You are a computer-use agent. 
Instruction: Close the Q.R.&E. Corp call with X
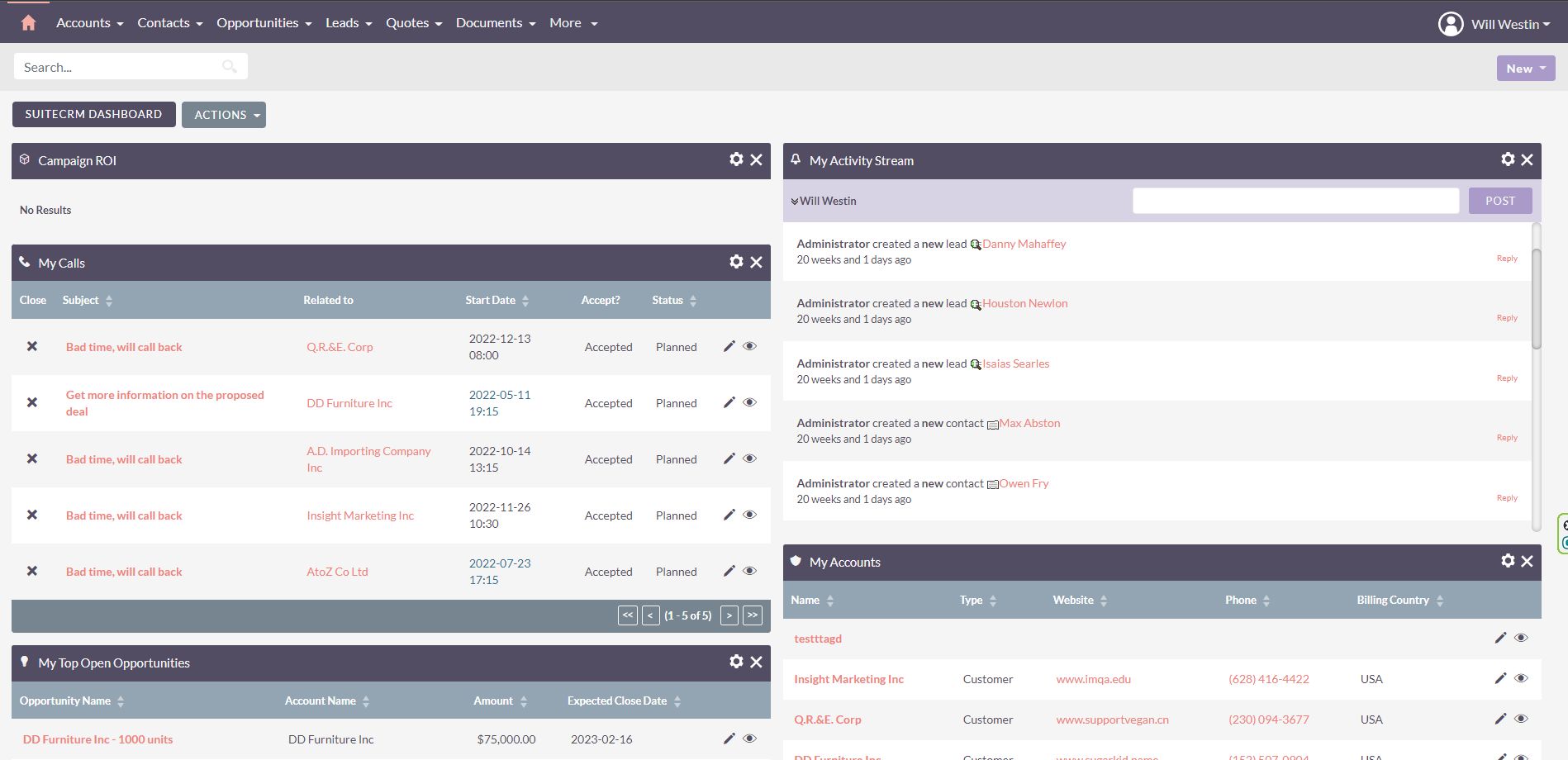pos(32,346)
